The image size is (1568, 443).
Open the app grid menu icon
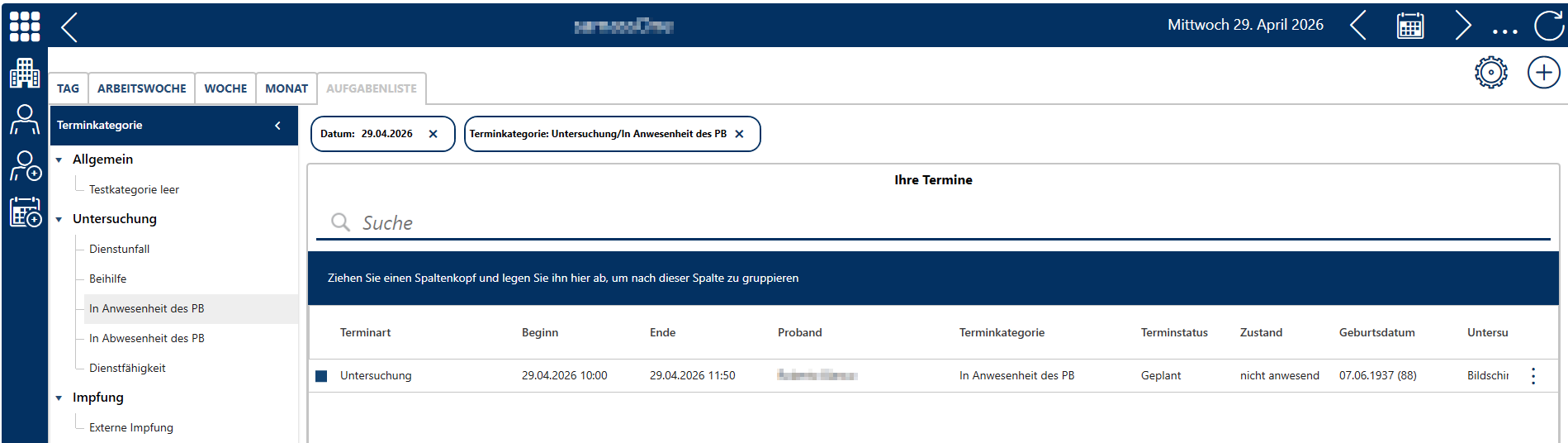(x=25, y=26)
